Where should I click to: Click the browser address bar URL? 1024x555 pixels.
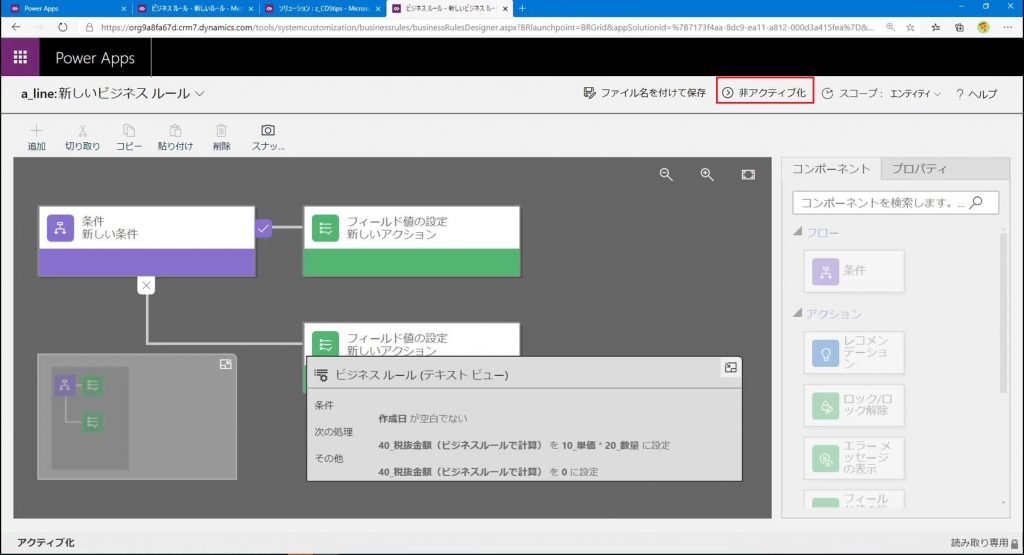(x=487, y=27)
